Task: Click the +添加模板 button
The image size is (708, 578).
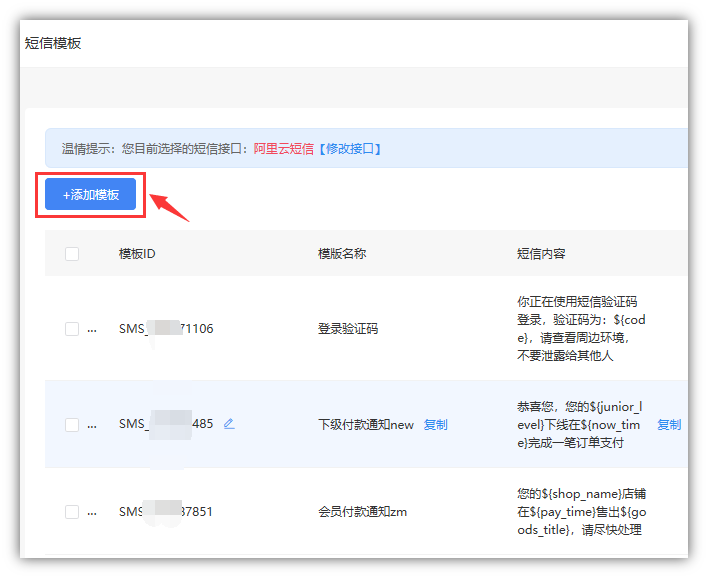Action: click(91, 195)
